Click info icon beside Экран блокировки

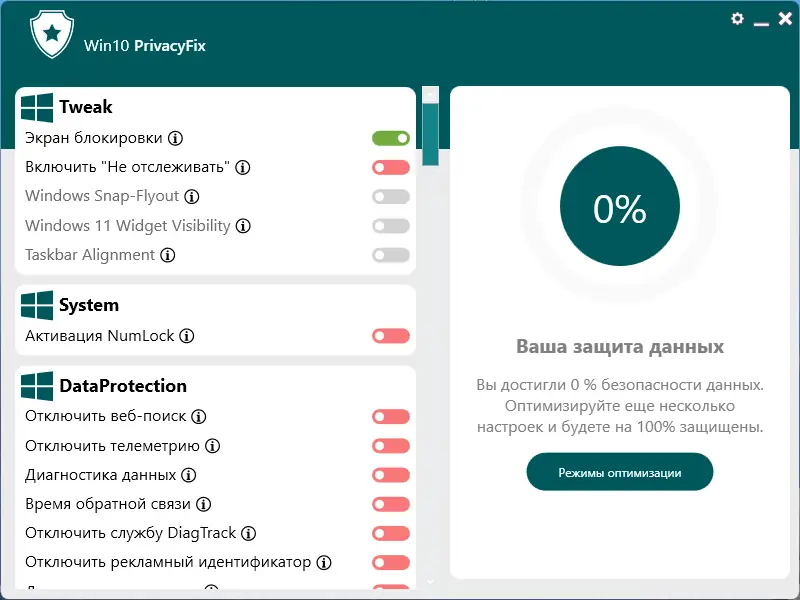pos(175,138)
